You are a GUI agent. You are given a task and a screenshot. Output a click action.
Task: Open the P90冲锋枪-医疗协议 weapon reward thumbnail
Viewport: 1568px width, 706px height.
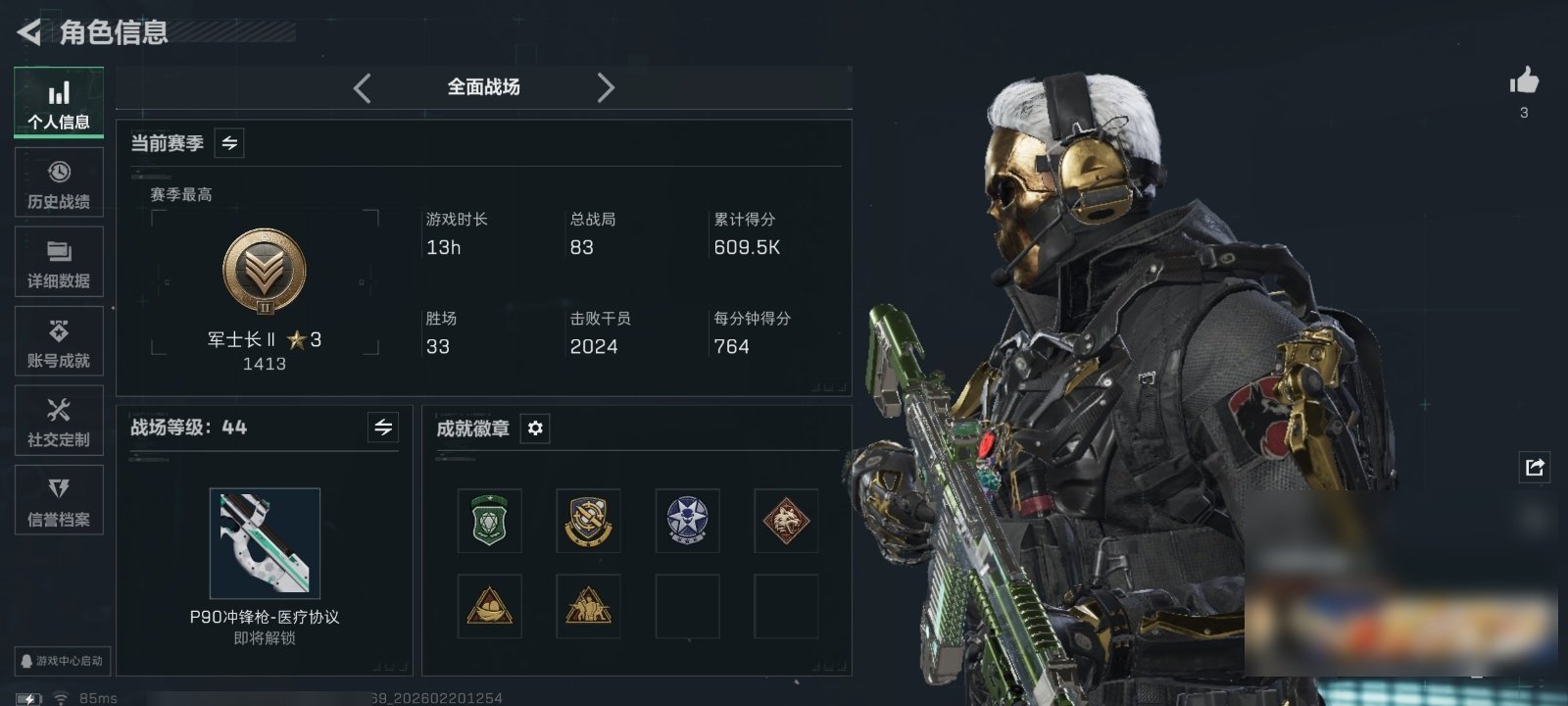point(265,542)
